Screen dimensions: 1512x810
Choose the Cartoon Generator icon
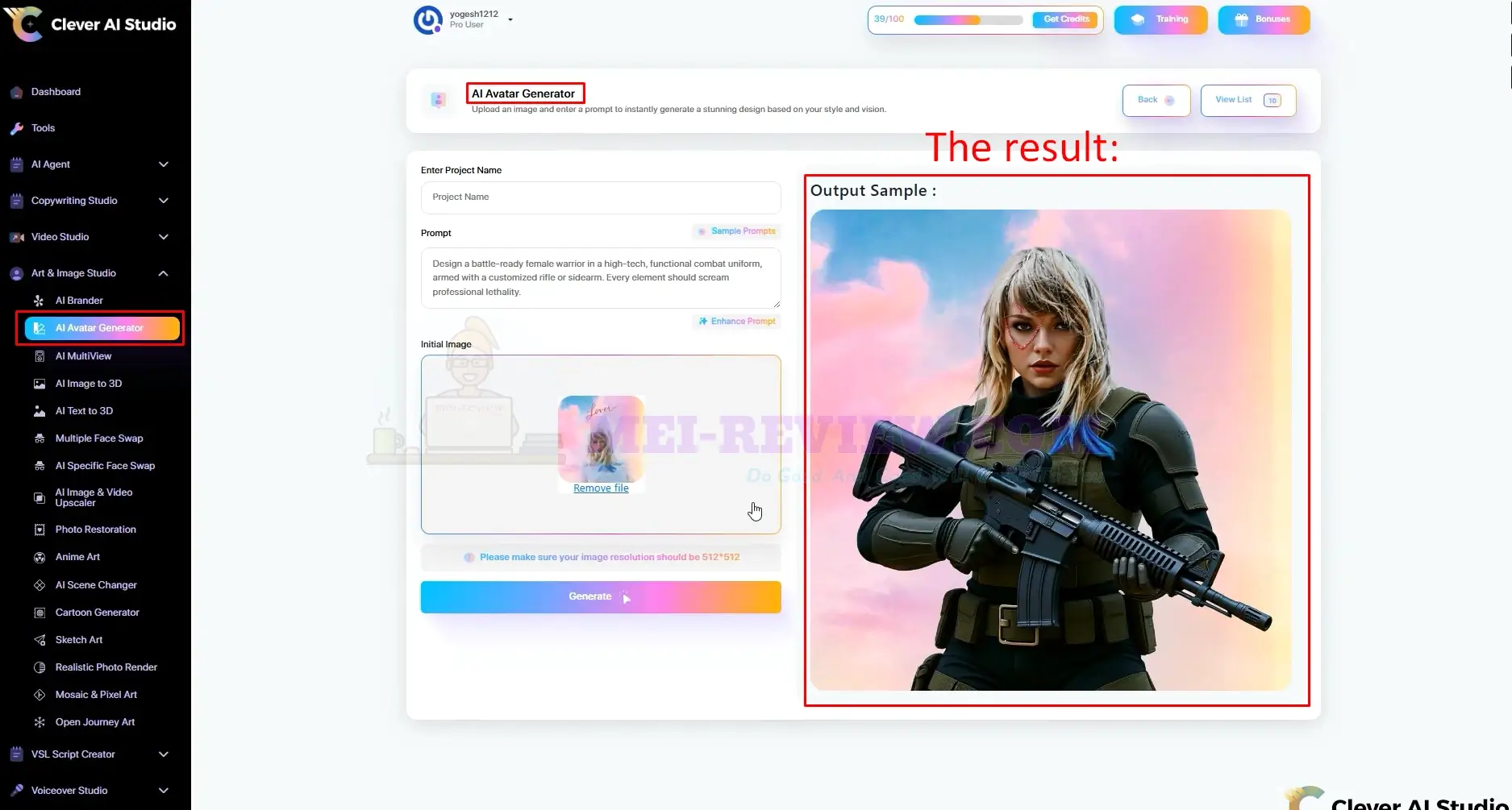pos(39,613)
